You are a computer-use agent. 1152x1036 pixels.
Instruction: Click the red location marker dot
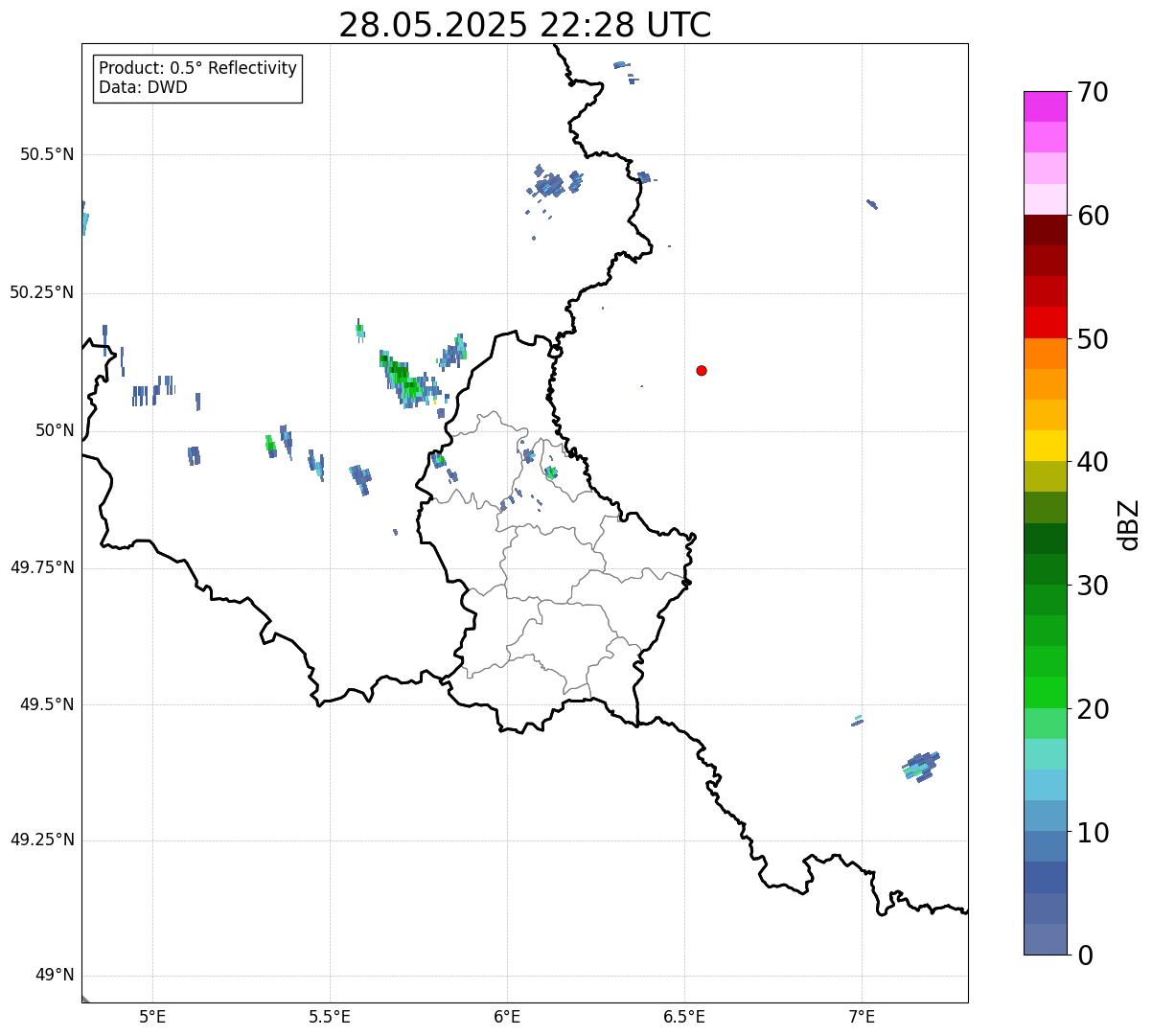[x=702, y=371]
